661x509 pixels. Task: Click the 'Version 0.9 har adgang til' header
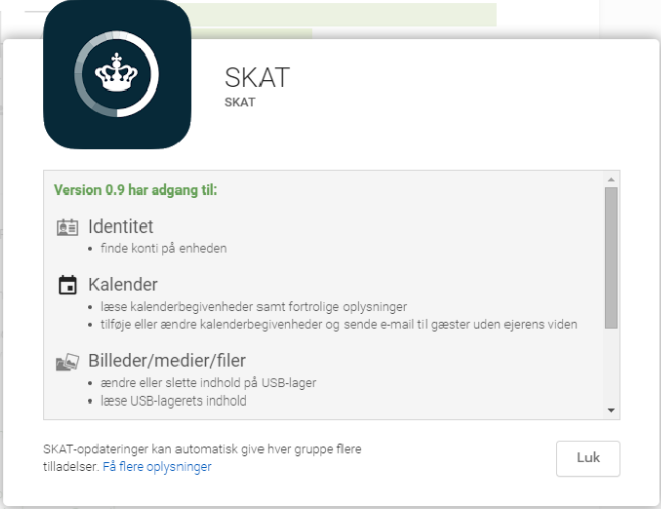coord(135,190)
